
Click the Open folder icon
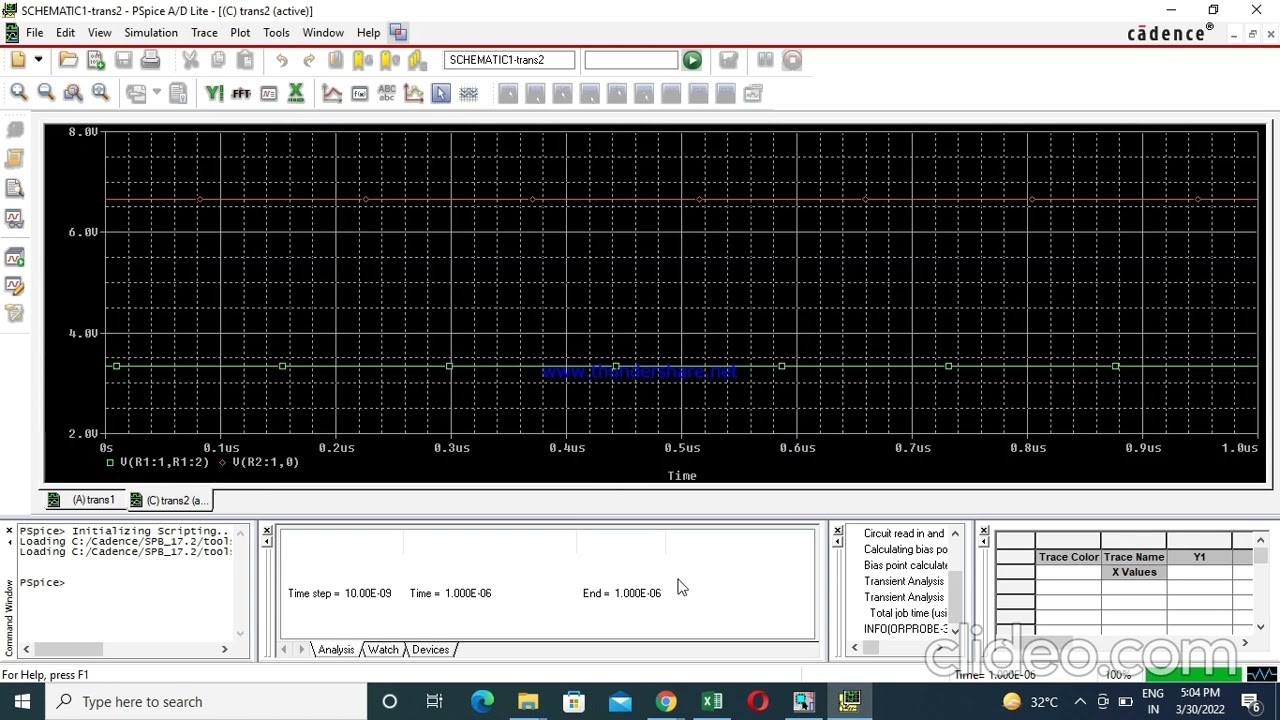(68, 60)
